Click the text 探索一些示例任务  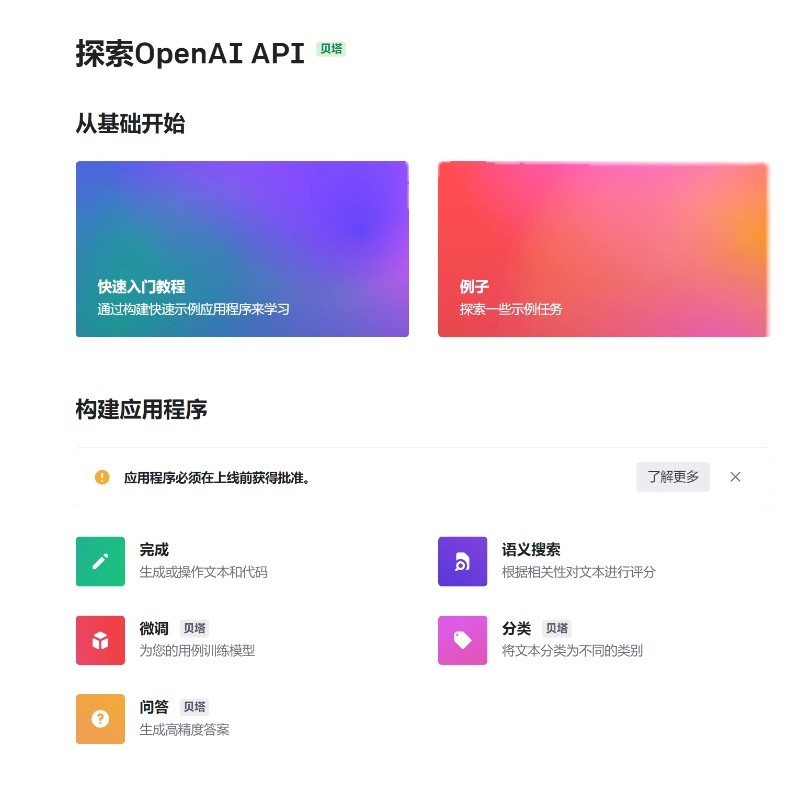[x=511, y=309]
